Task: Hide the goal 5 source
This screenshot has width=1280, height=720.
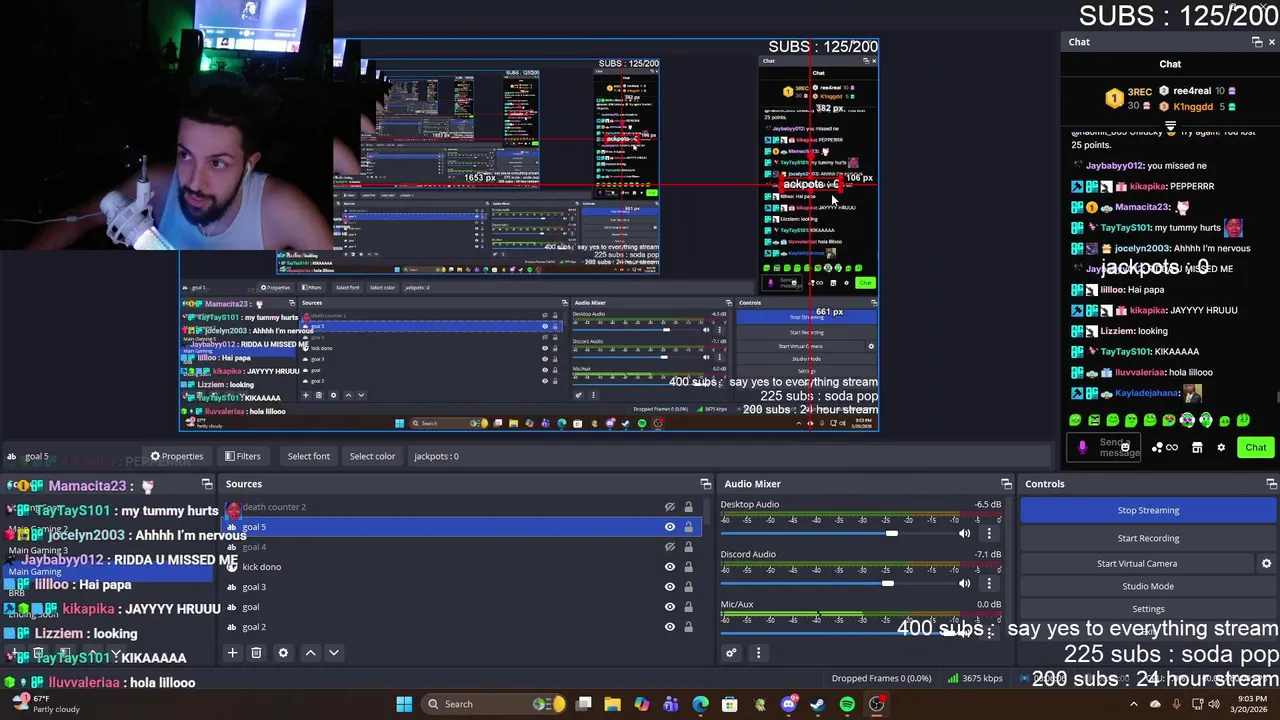Action: click(670, 527)
